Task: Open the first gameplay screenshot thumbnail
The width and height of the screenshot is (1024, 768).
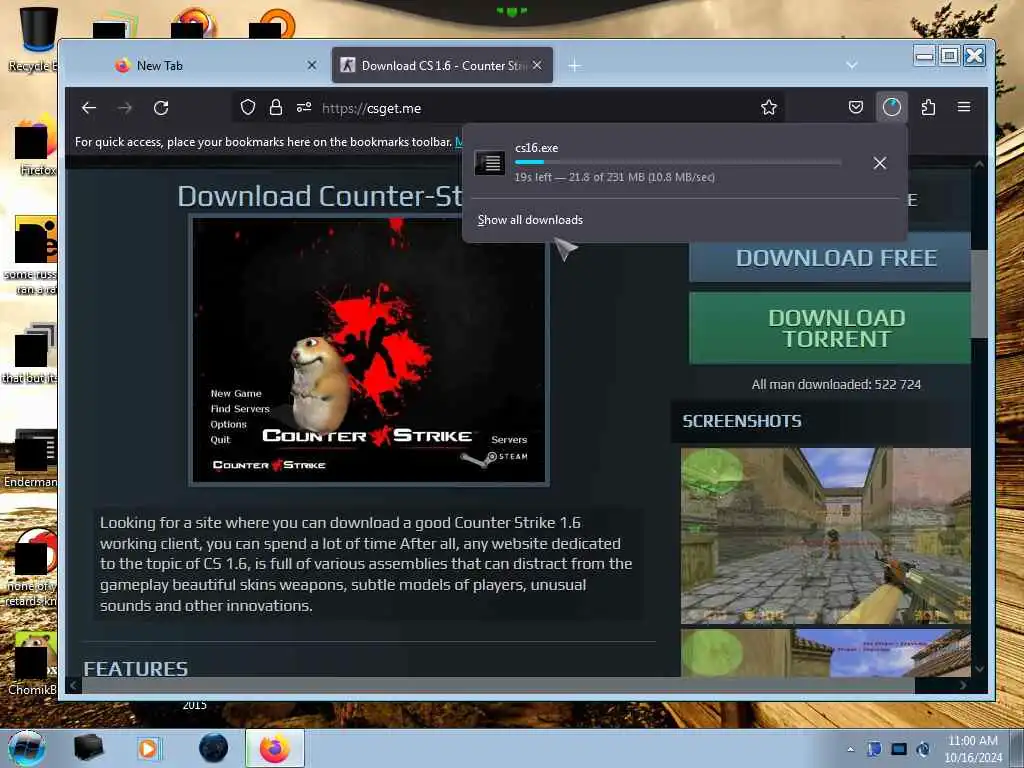Action: point(825,536)
